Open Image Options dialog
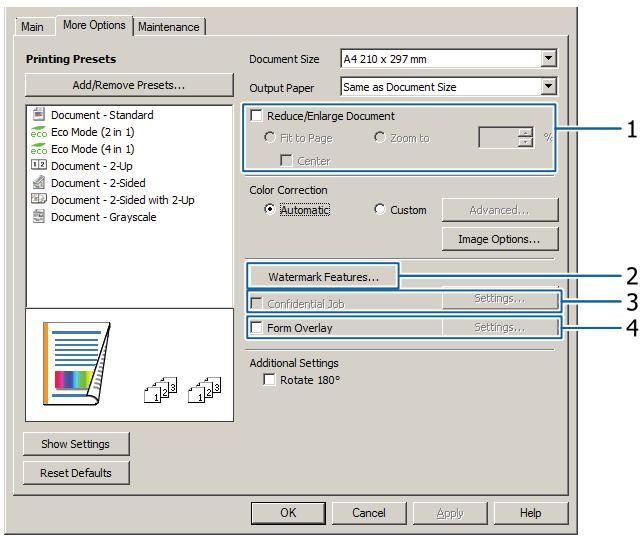 (500, 239)
